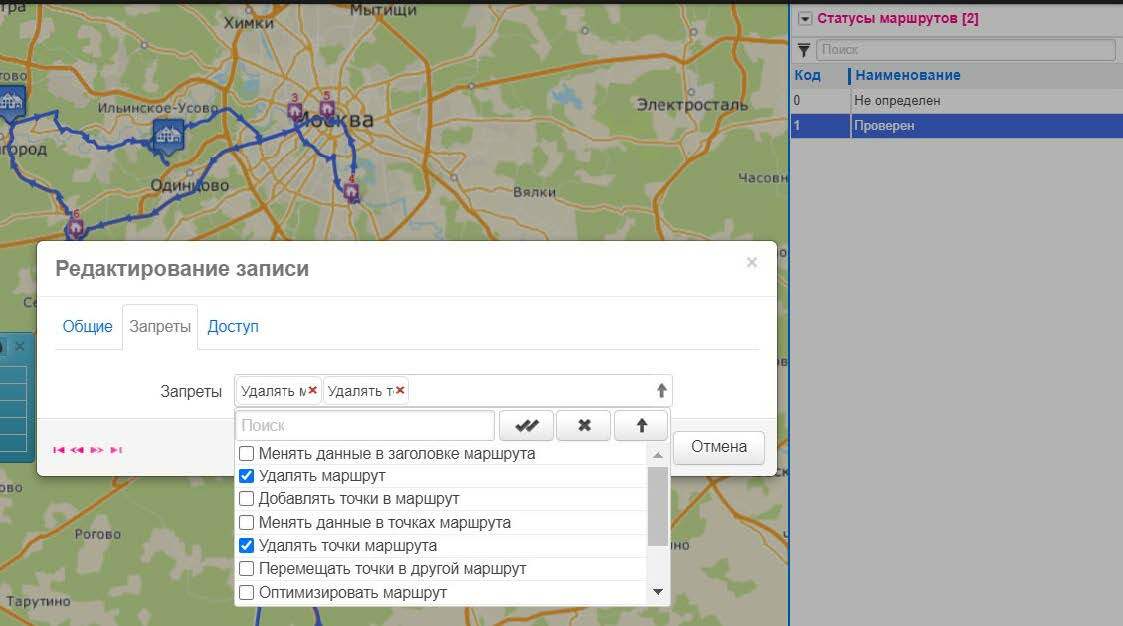Screen dimensions: 1123x626
Task: Sort by Наименование column header
Action: pyautogui.click(x=907, y=75)
